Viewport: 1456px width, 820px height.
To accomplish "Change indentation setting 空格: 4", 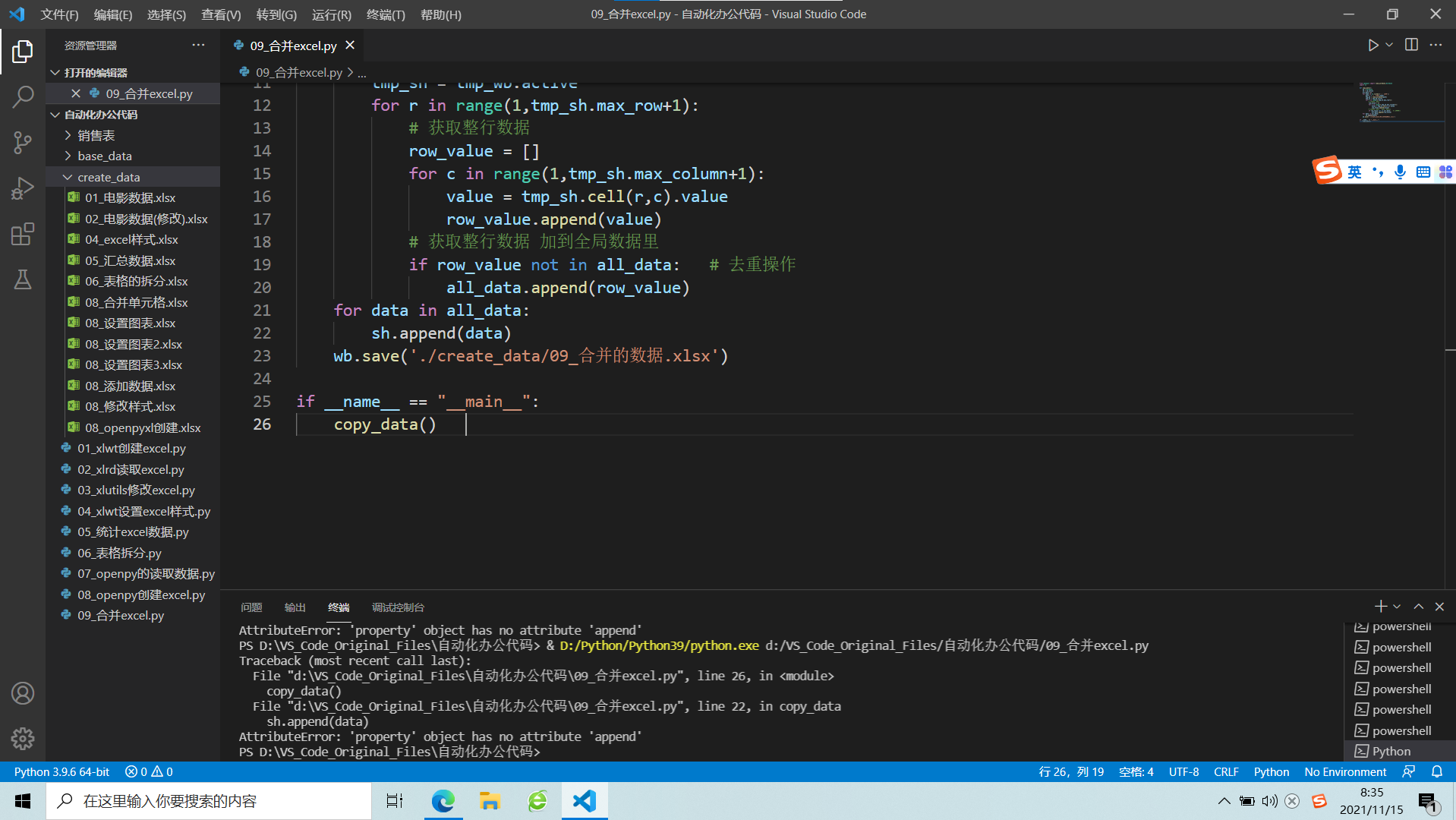I will tap(1136, 771).
